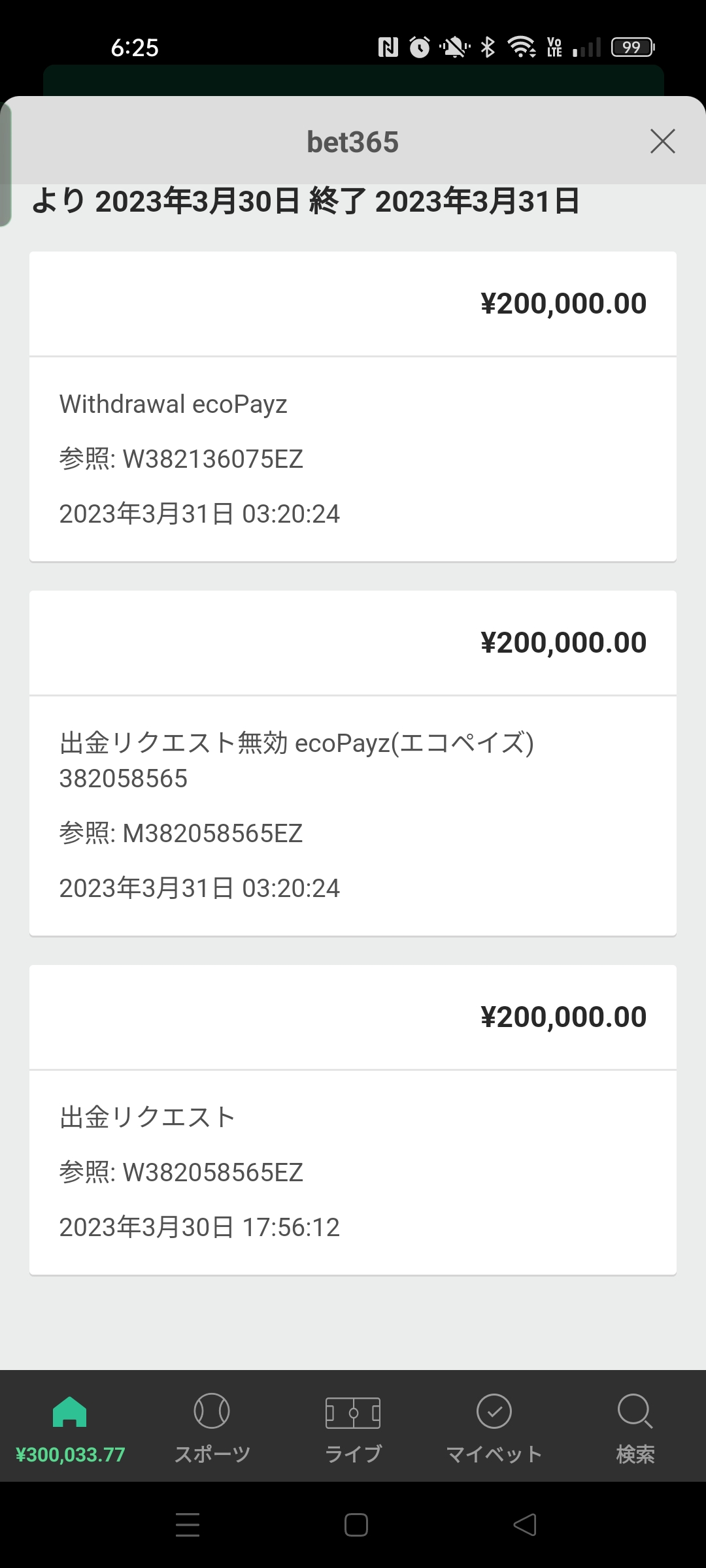This screenshot has width=706, height=1568.
Task: Tap reference W382136075EZ
Action: 181,459
